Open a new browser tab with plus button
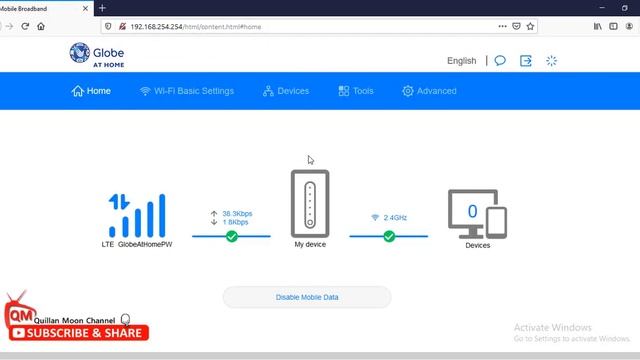Image resolution: width=640 pixels, height=360 pixels. point(102,8)
